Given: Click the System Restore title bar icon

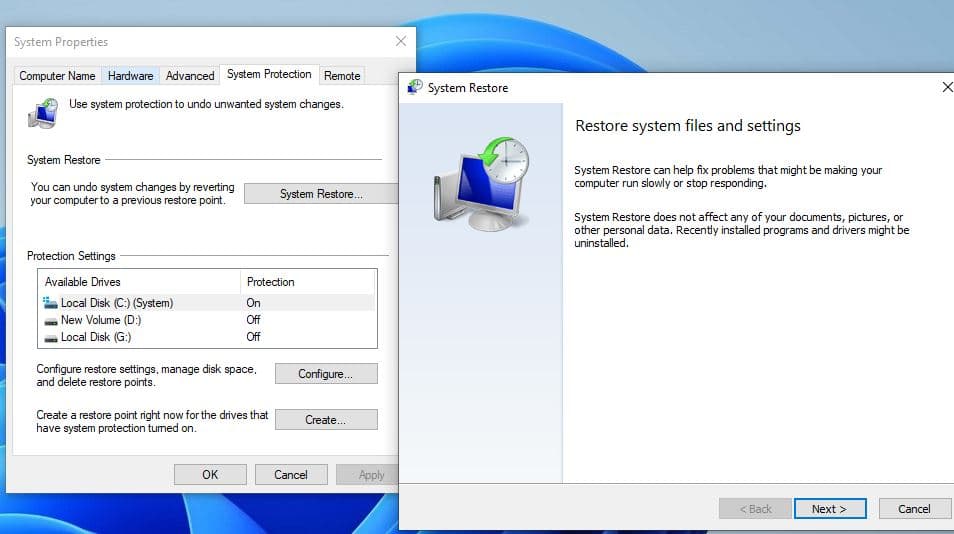Looking at the screenshot, I should click(x=414, y=88).
